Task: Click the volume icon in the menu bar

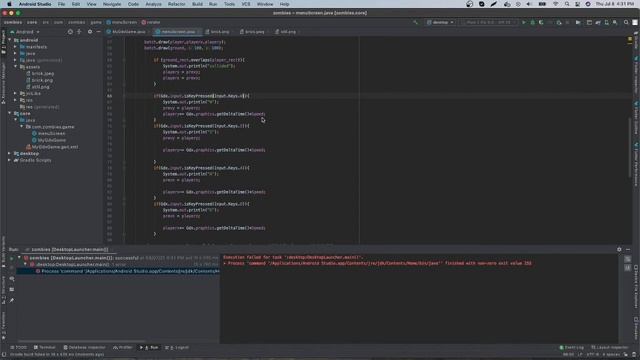Action: (x=529, y=4)
